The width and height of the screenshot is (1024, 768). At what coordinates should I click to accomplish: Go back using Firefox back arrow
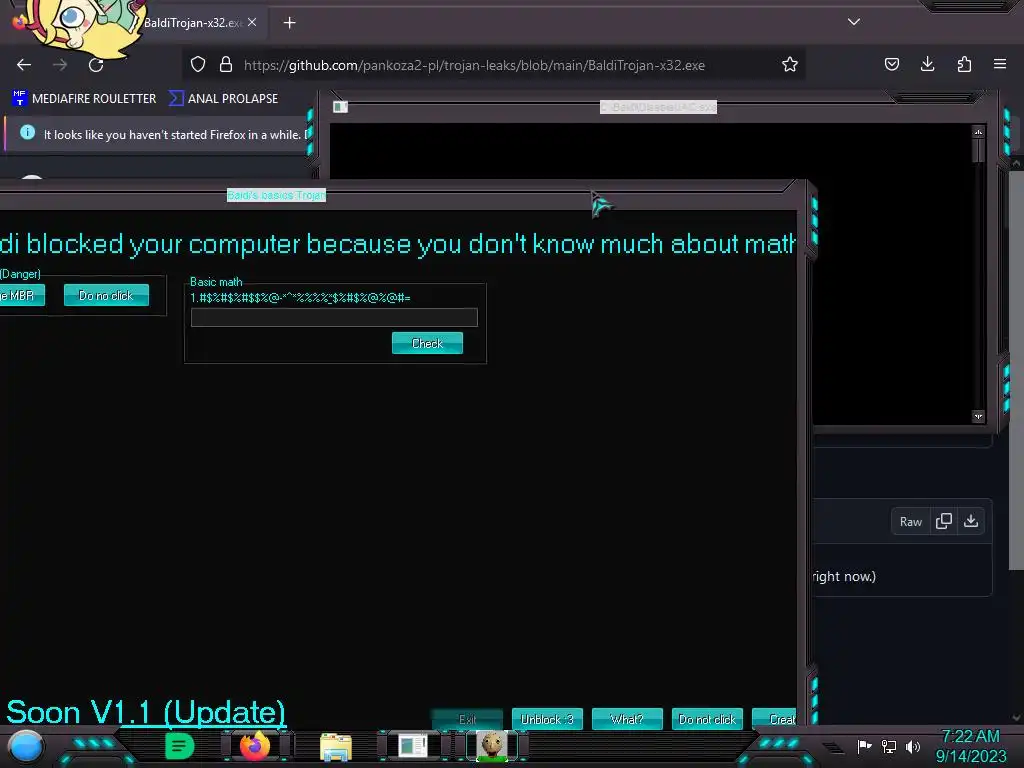(x=24, y=65)
